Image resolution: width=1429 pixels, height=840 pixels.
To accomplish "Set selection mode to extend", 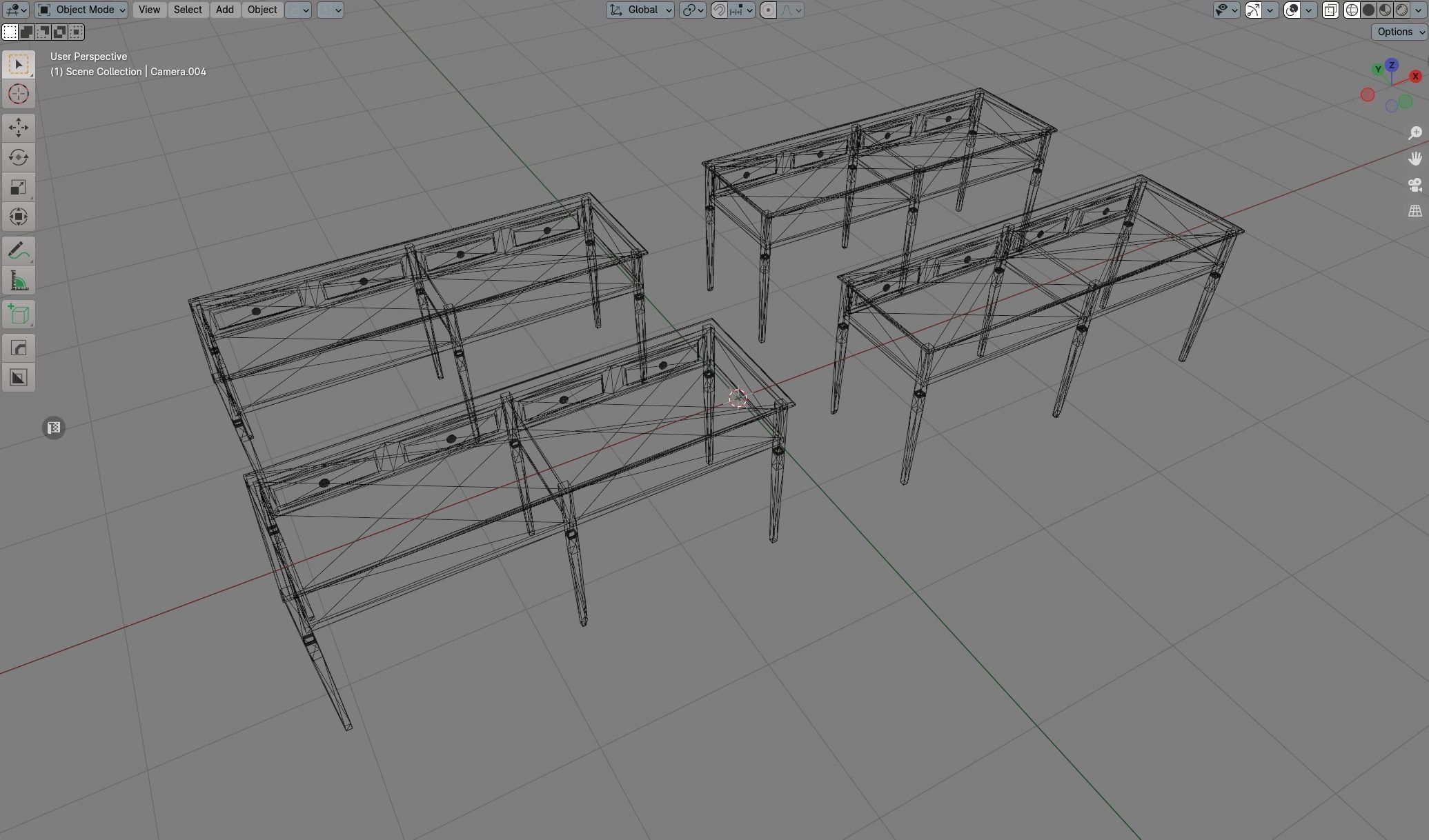I will (x=26, y=32).
